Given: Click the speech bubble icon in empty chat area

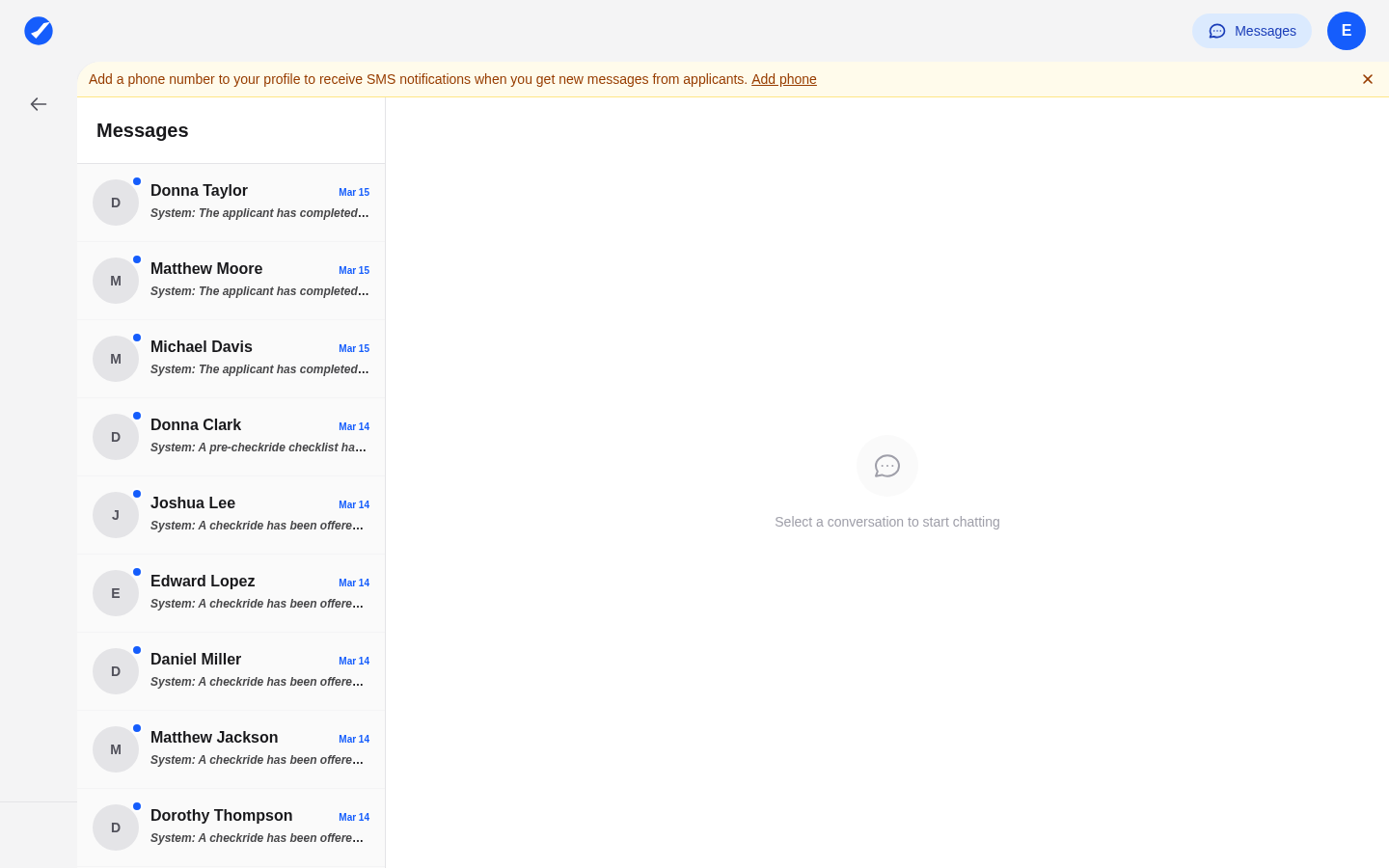Looking at the screenshot, I should click(x=886, y=466).
